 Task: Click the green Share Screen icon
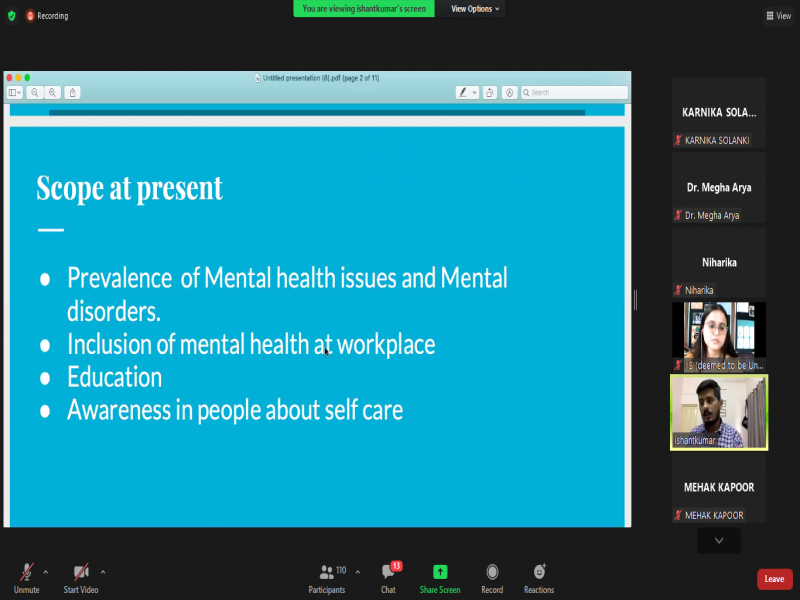coord(440,573)
